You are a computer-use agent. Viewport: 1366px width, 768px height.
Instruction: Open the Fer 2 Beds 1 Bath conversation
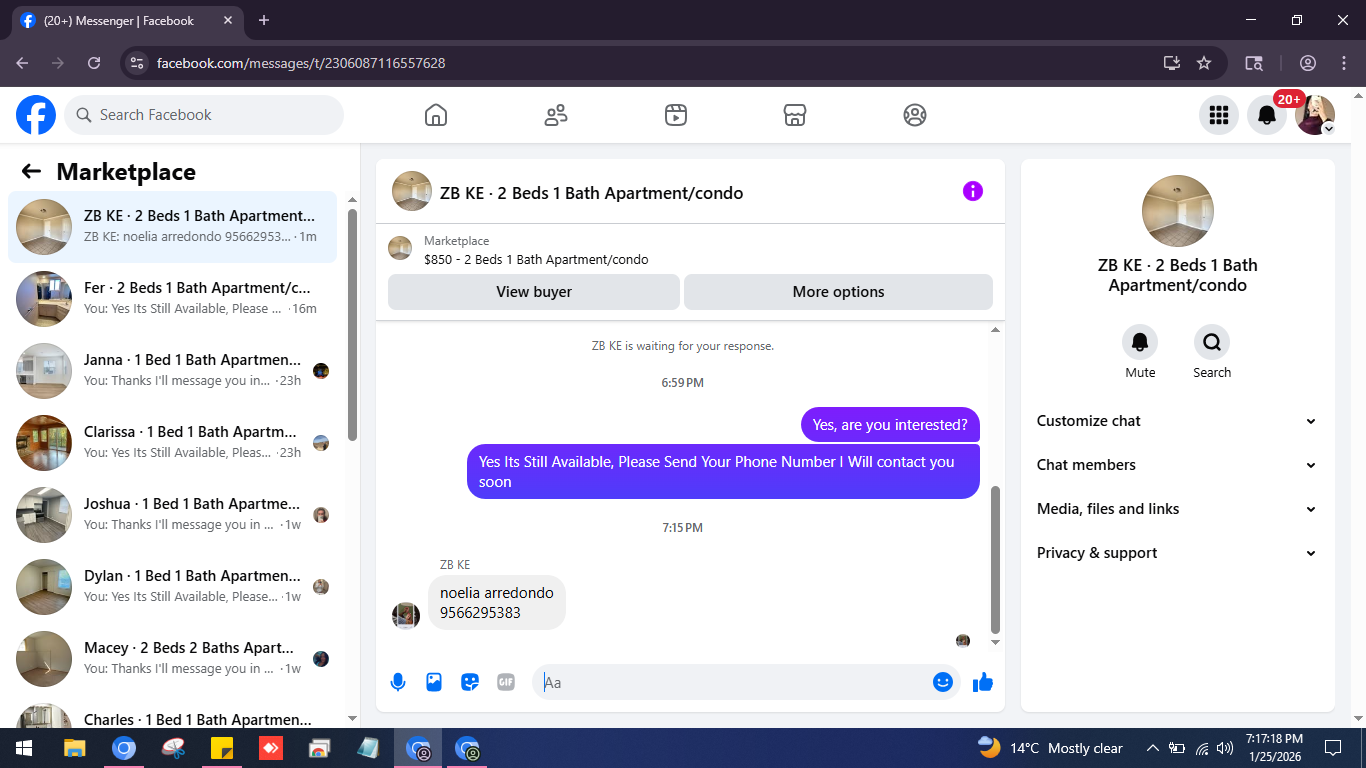[172, 299]
